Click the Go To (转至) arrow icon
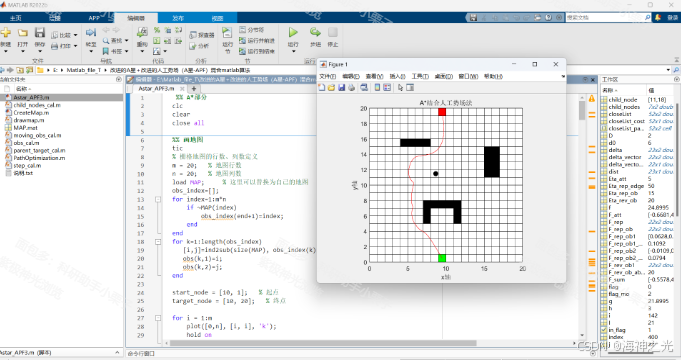Image resolution: width=681 pixels, height=360 pixels. coord(91,33)
